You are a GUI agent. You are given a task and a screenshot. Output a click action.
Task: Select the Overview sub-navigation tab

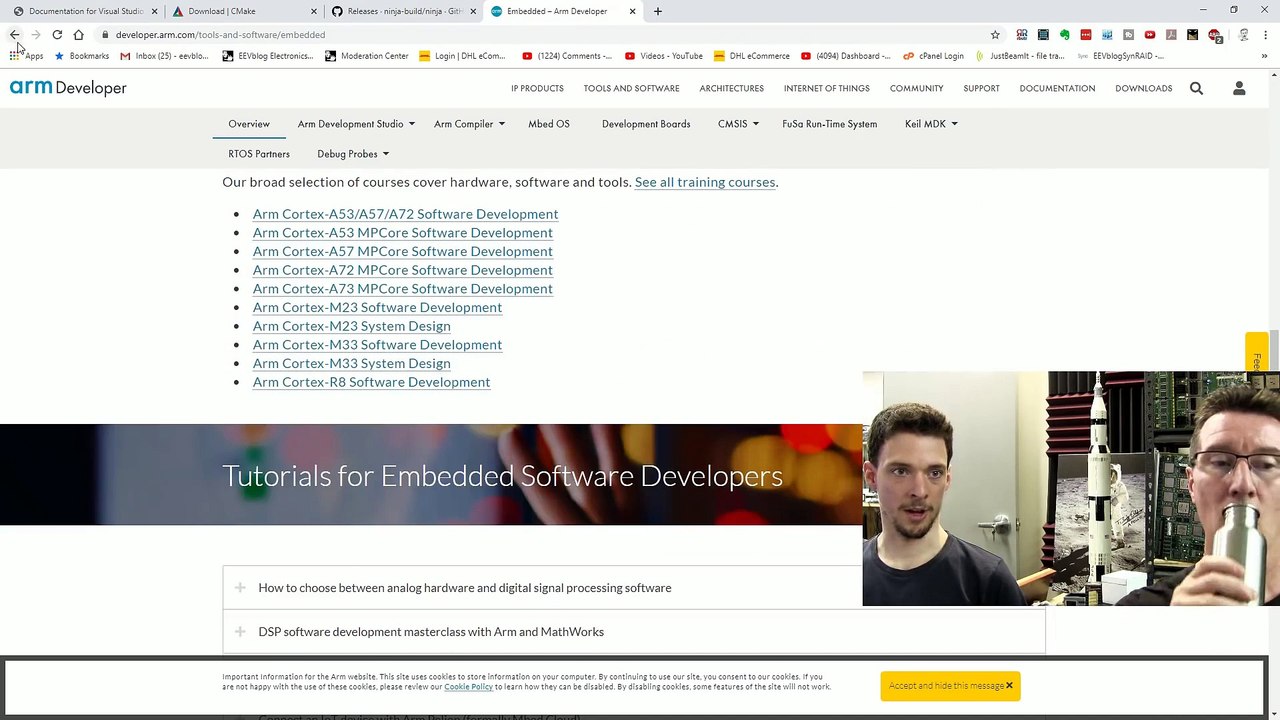(249, 124)
